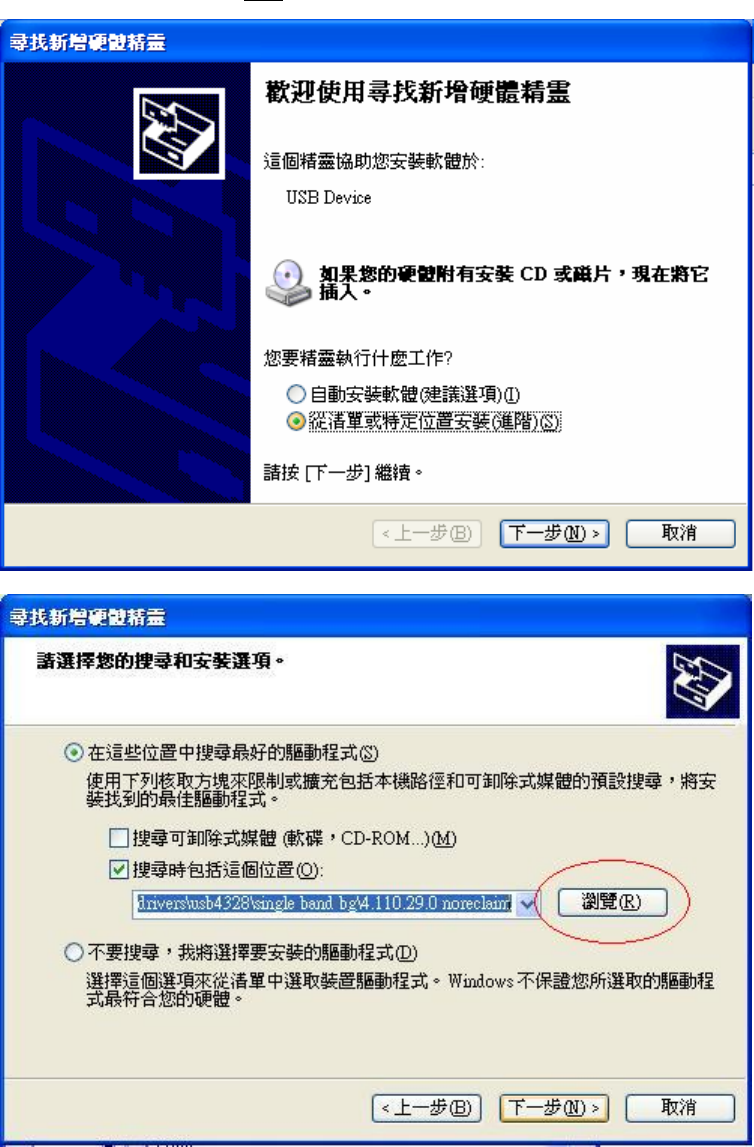Click the hardware wizard icon in the welcome dialog

[179, 134]
